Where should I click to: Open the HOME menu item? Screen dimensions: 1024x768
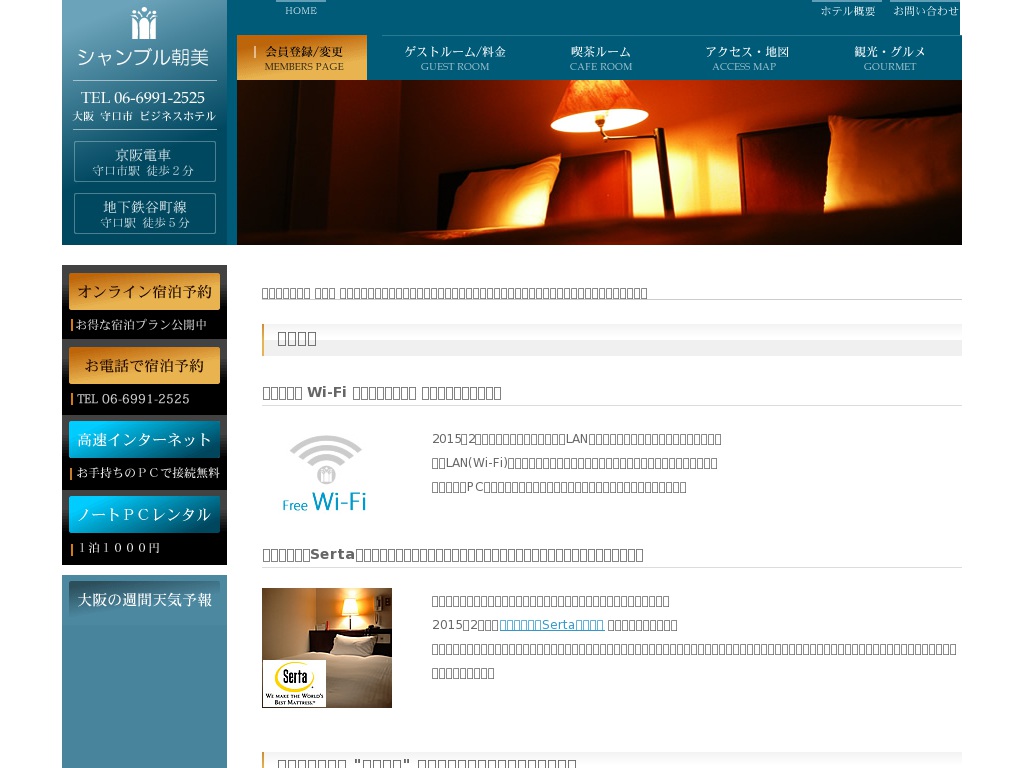301,10
